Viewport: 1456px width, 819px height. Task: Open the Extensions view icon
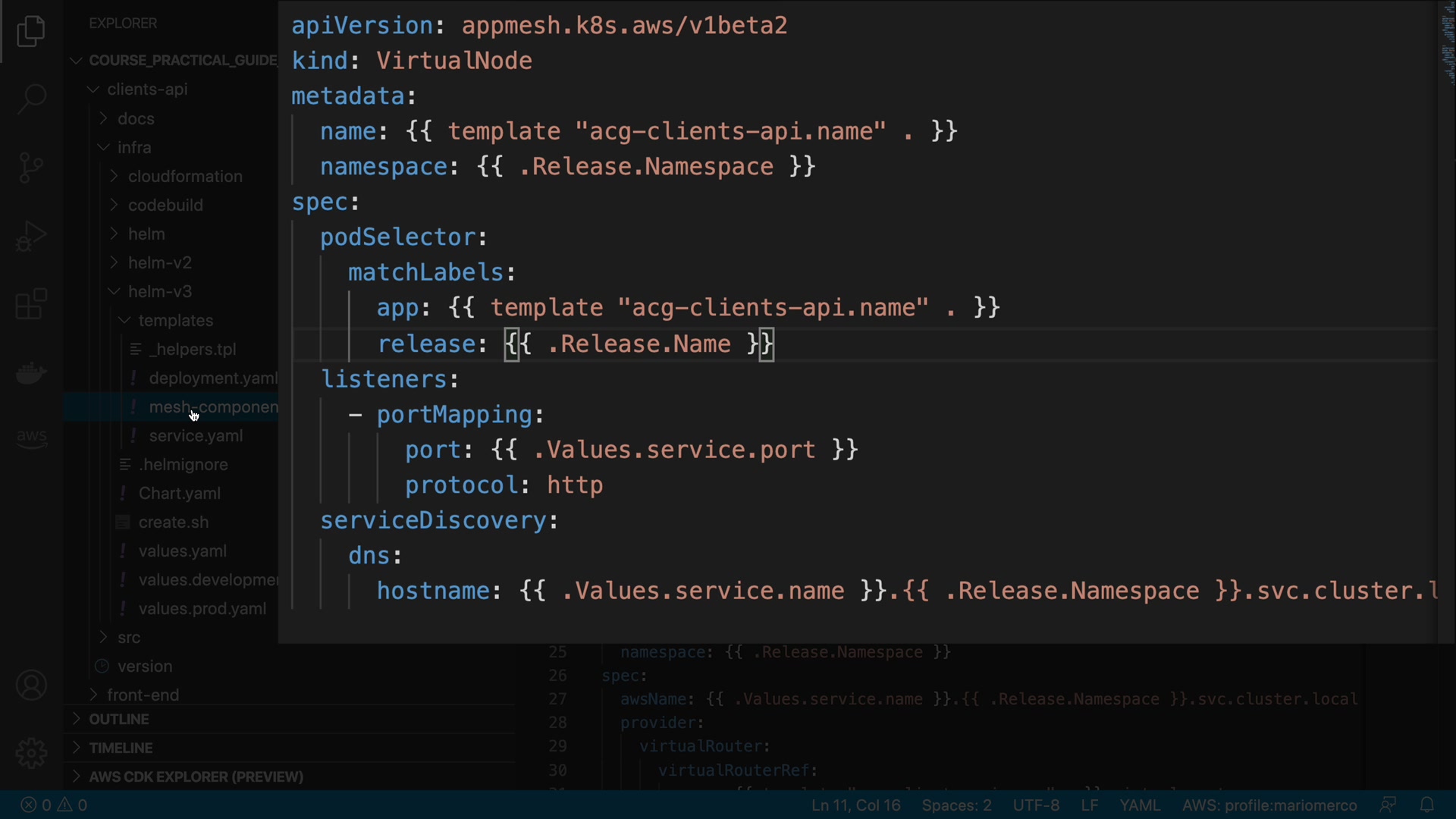pos(31,304)
